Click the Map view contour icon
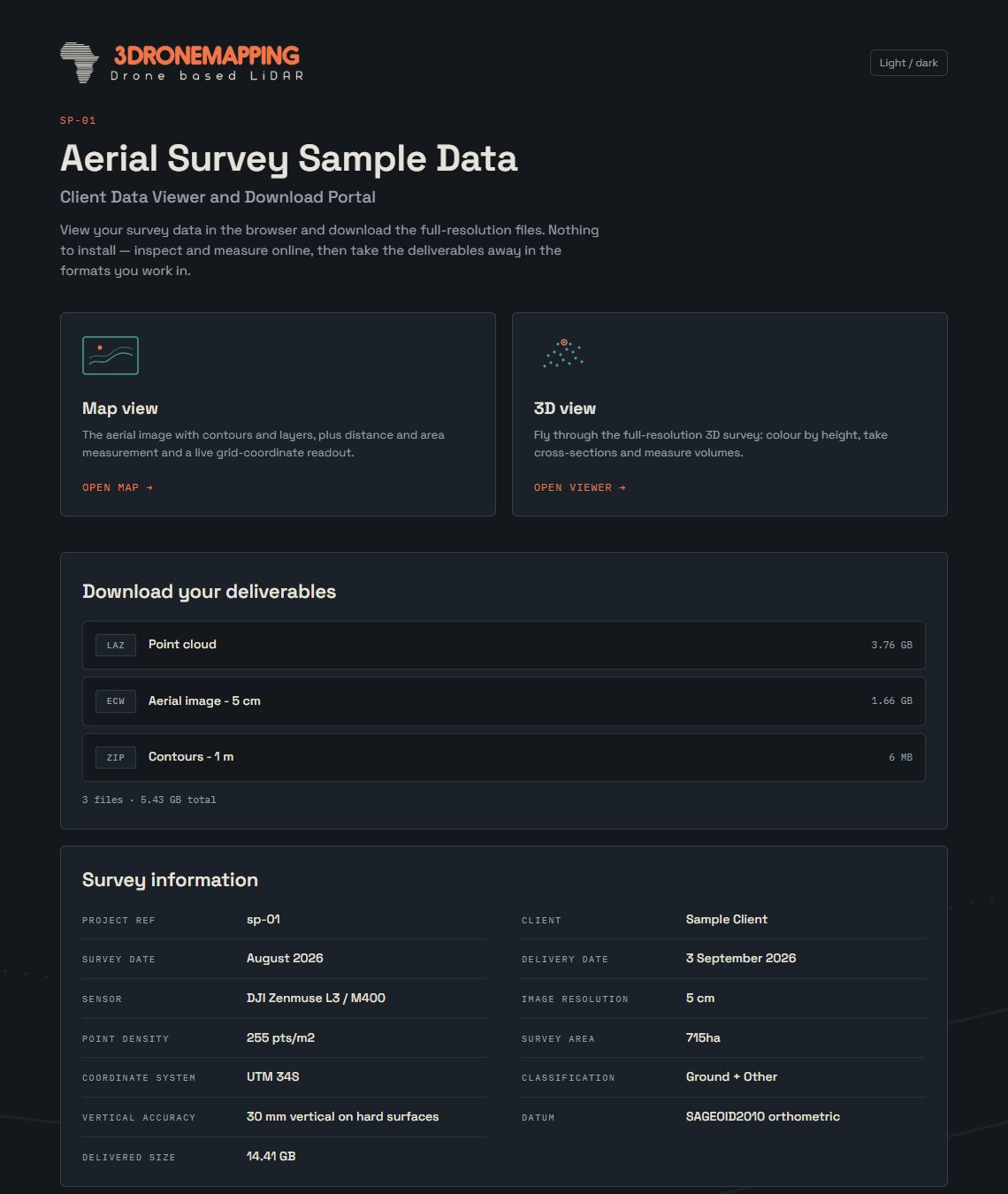Screen dimensions: 1008x1194 (111, 356)
